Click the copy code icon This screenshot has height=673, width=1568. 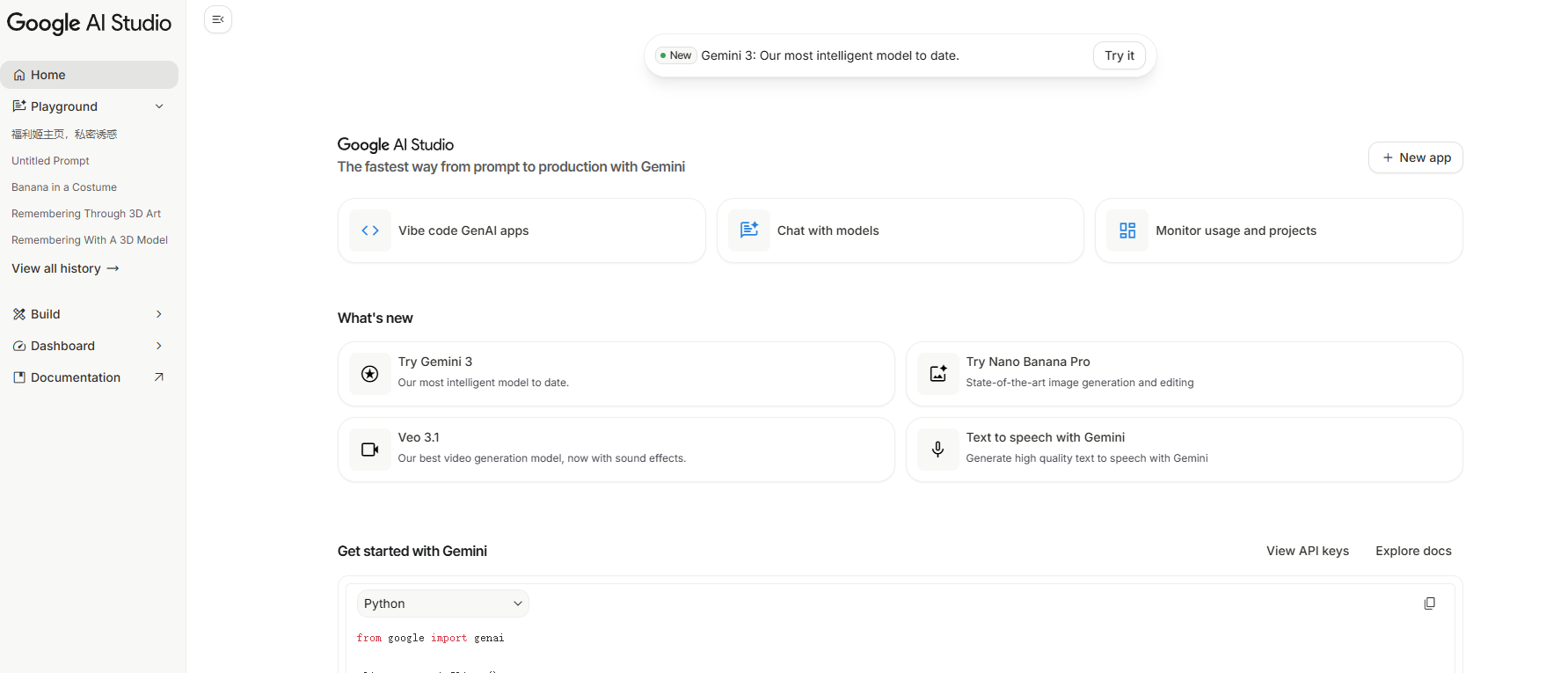(x=1429, y=604)
